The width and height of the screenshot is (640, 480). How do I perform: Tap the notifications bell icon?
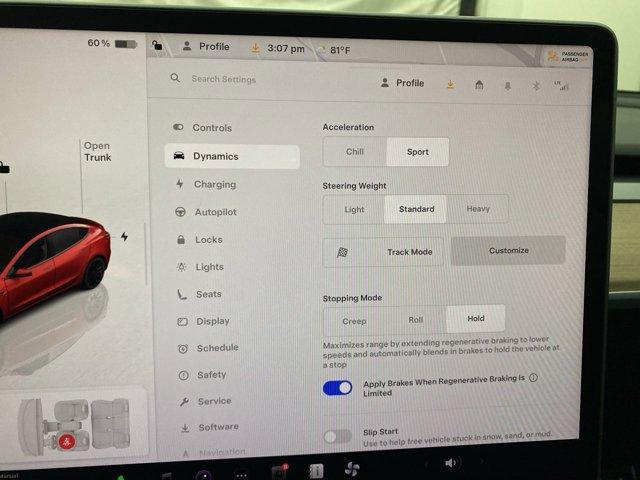point(508,86)
